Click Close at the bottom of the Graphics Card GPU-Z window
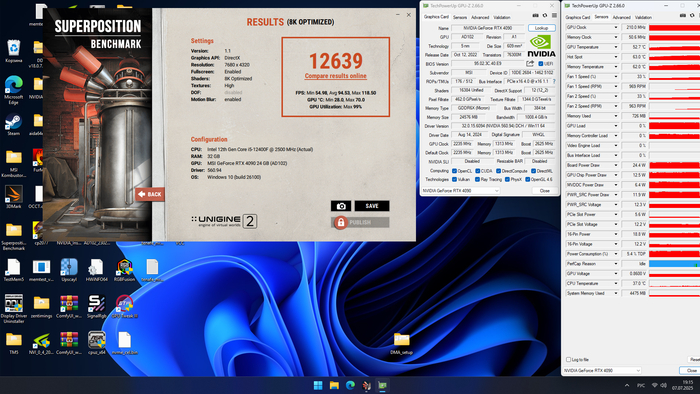This screenshot has width=700, height=394. [x=545, y=191]
